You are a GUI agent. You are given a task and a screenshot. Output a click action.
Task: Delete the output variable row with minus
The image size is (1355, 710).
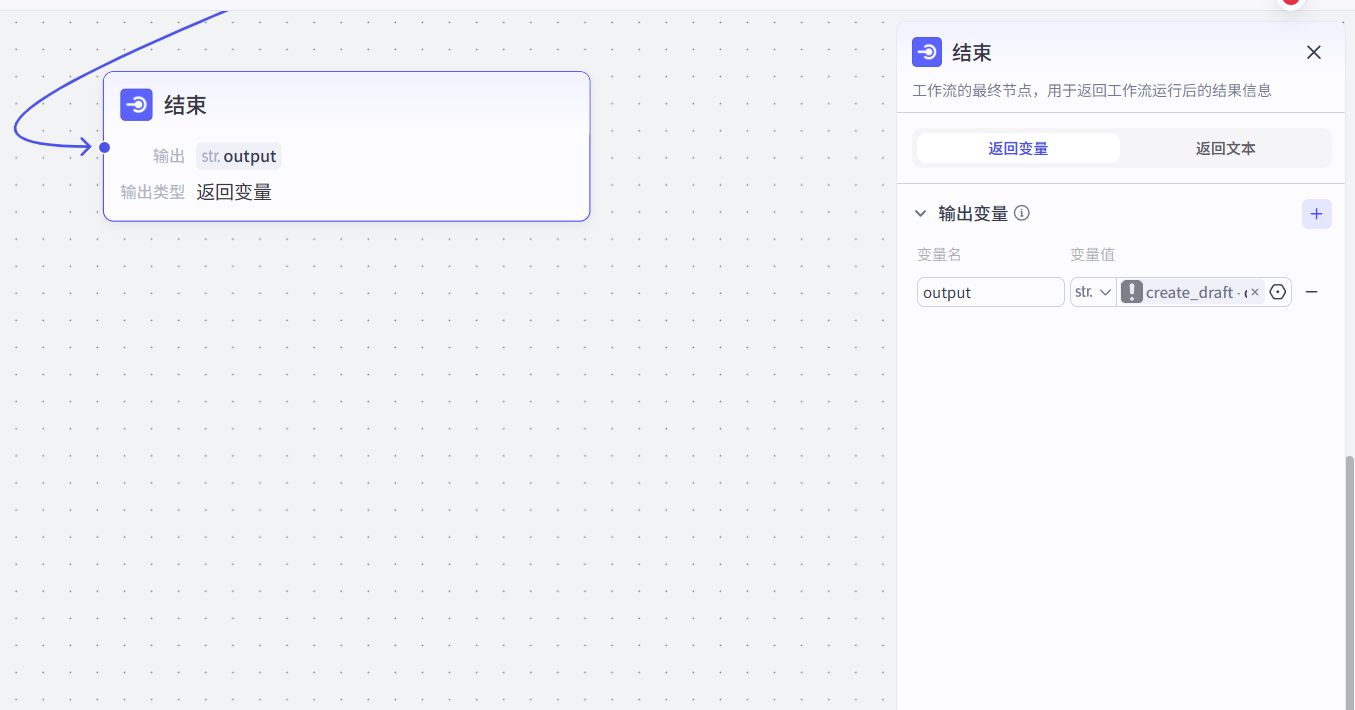pyautogui.click(x=1312, y=292)
